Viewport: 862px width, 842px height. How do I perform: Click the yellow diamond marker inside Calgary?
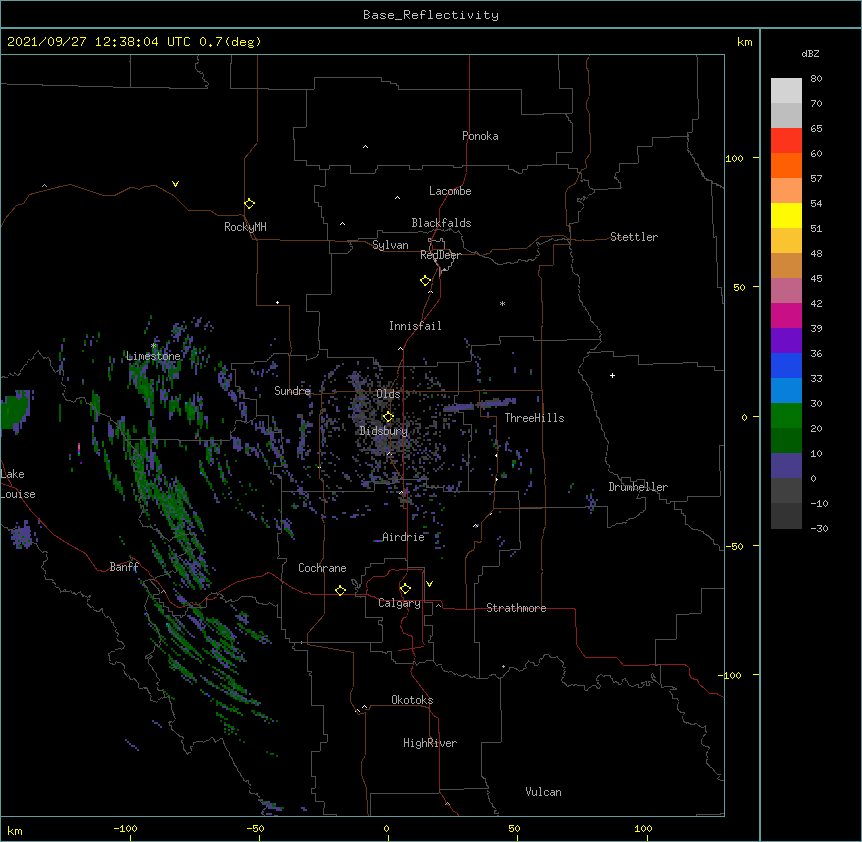coord(405,589)
